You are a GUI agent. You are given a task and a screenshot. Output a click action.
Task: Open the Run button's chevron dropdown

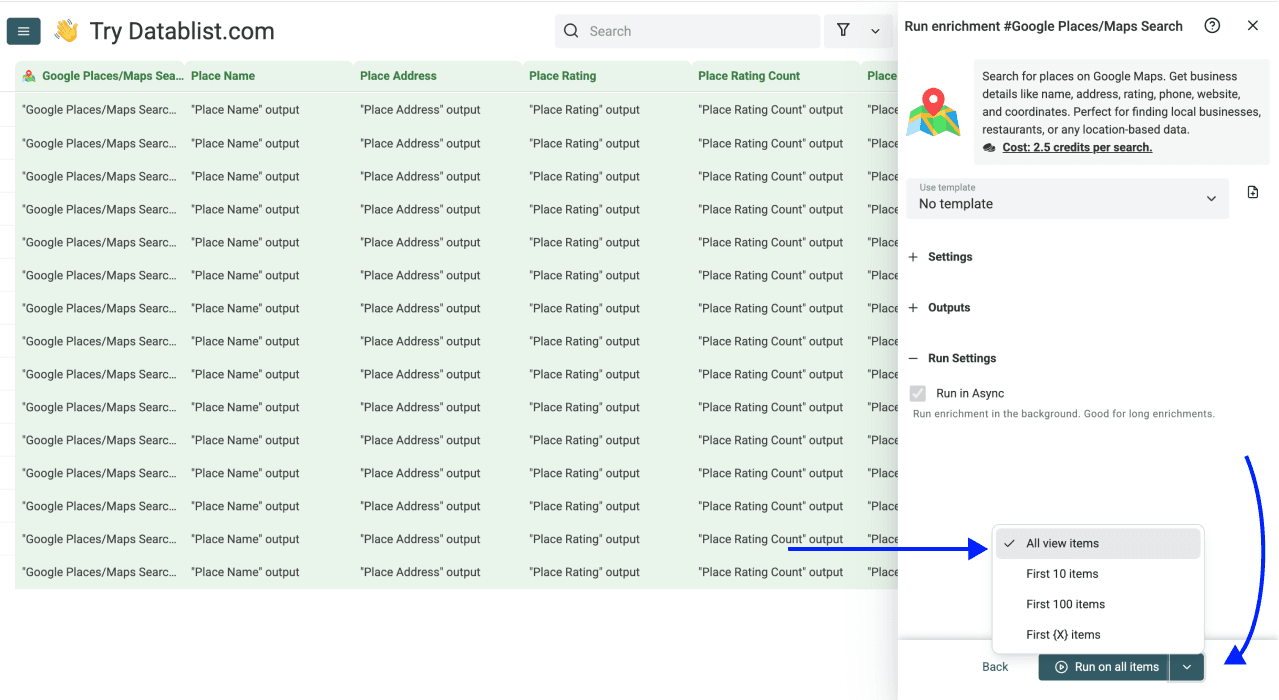1187,667
